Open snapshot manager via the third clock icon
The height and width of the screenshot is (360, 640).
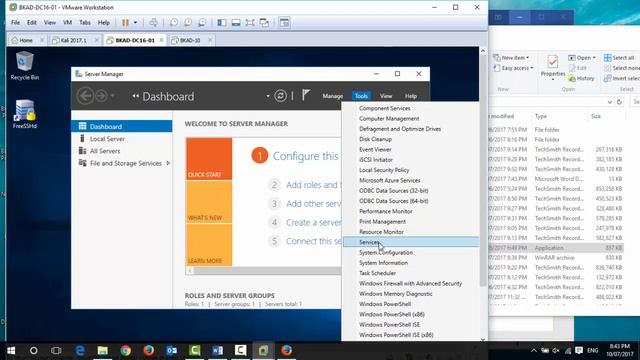pos(202,22)
